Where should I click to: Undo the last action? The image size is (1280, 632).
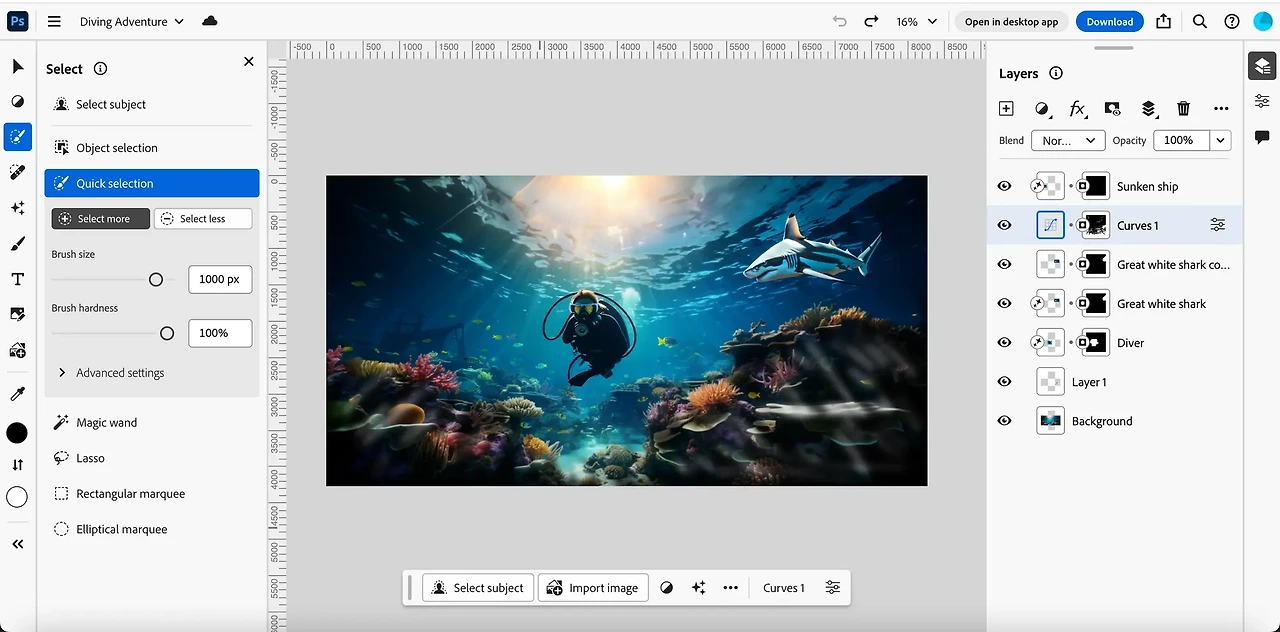[x=840, y=21]
